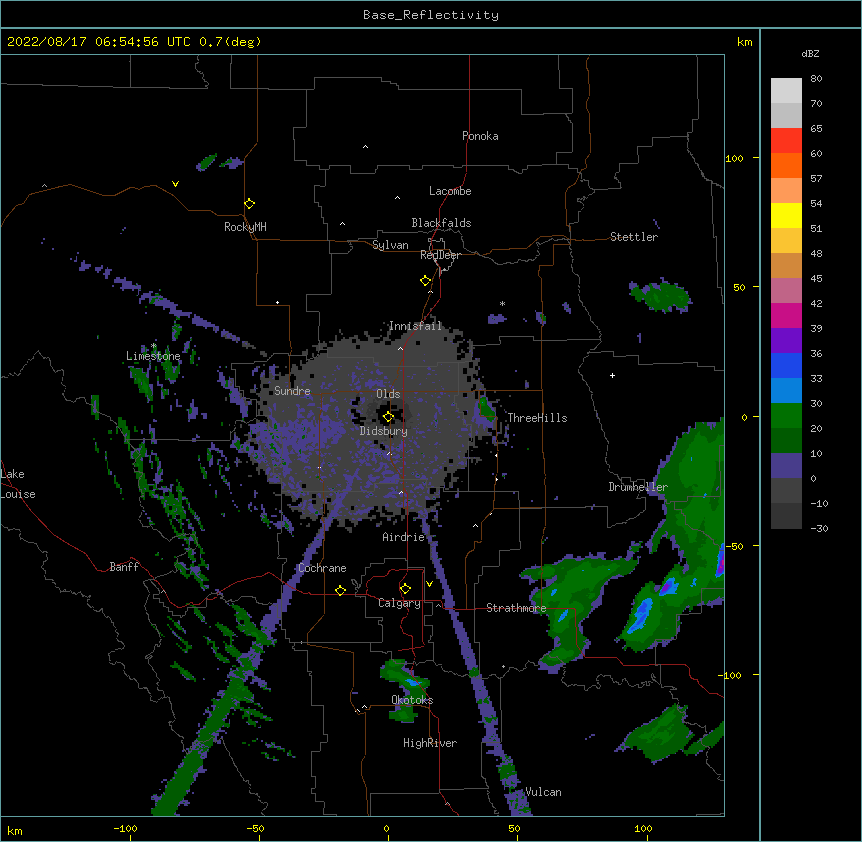Select the orange 60–57 dBZ legend swatch
The width and height of the screenshot is (862, 842).
(786, 165)
